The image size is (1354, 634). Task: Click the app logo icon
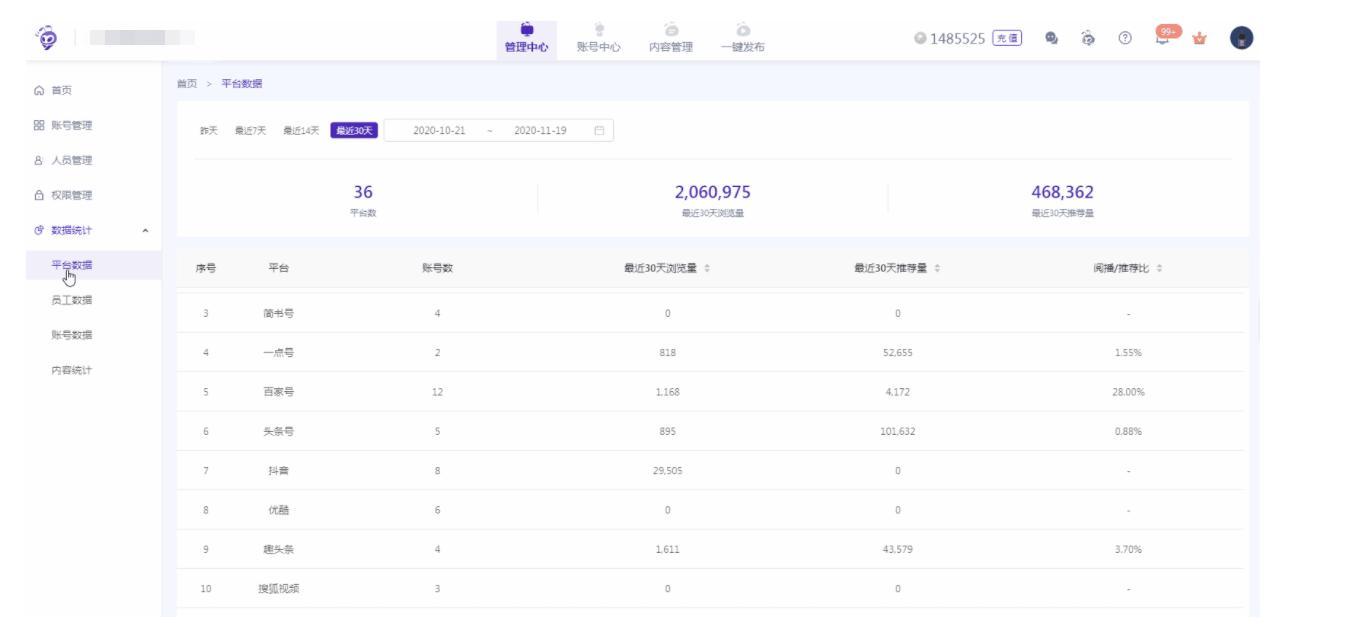pos(46,37)
